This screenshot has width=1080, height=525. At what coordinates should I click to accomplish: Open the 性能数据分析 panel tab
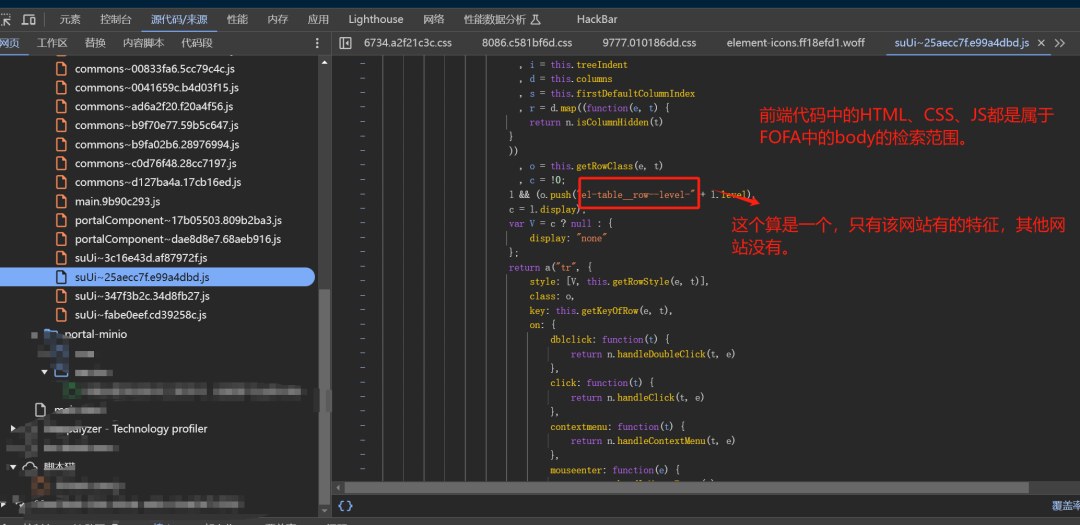[502, 20]
